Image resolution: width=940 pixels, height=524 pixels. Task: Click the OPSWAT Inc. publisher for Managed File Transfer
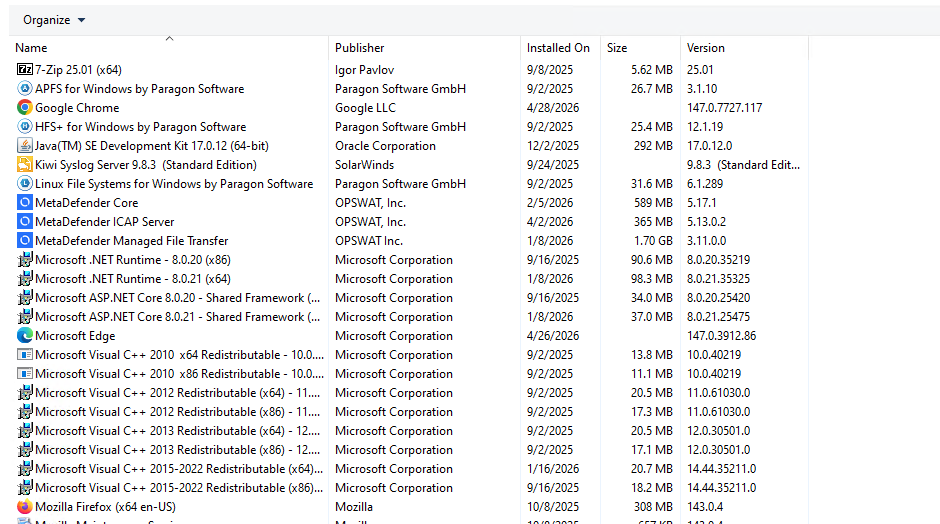coord(369,240)
